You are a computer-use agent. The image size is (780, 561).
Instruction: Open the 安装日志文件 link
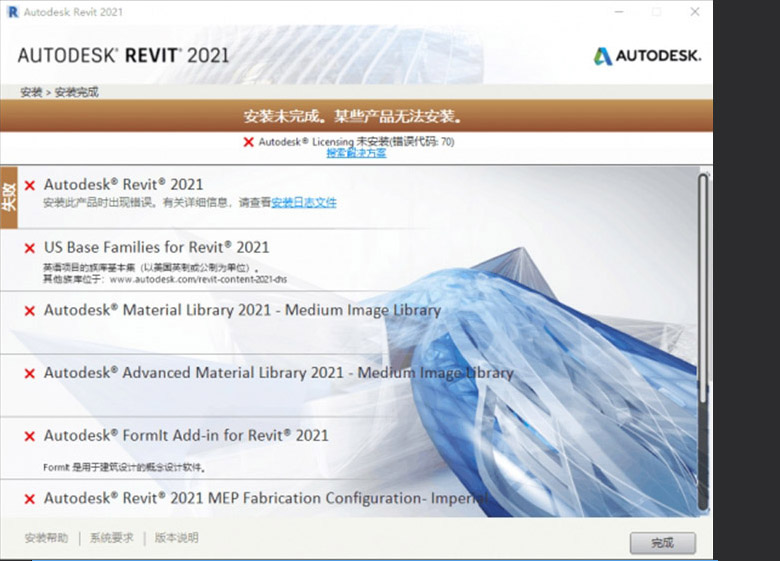[x=304, y=202]
